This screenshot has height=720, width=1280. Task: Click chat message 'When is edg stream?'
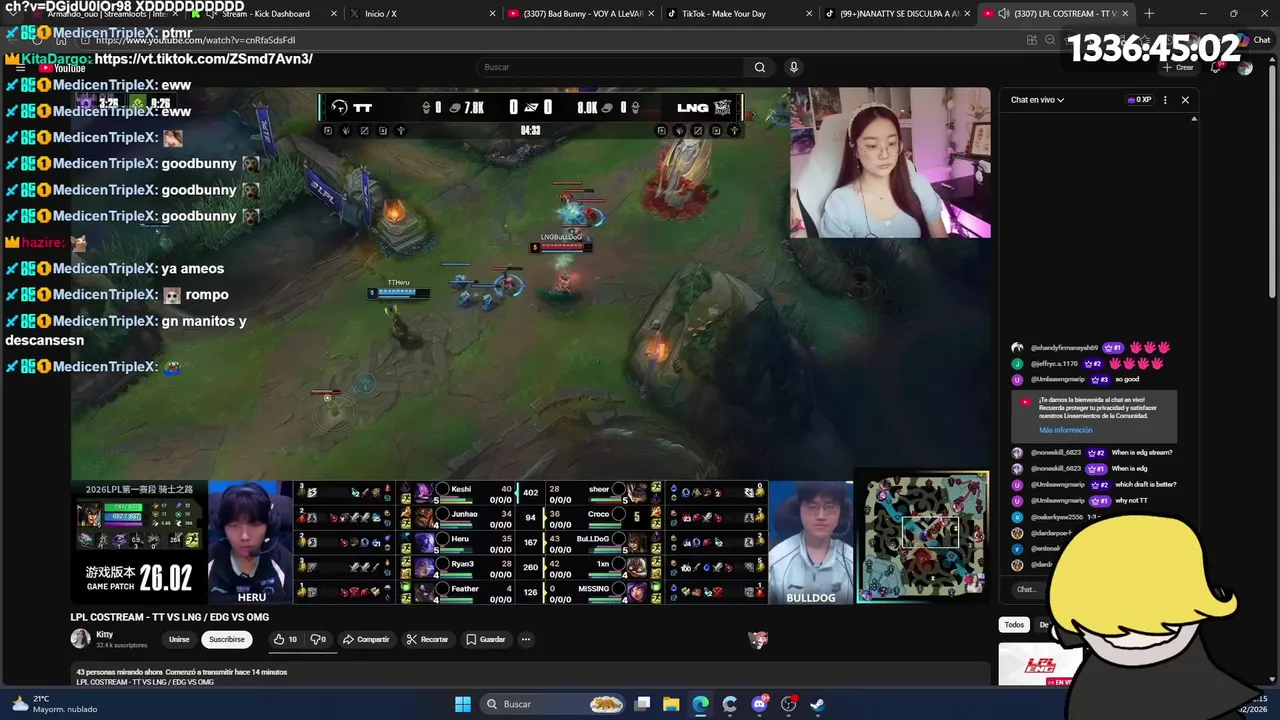click(x=1142, y=453)
